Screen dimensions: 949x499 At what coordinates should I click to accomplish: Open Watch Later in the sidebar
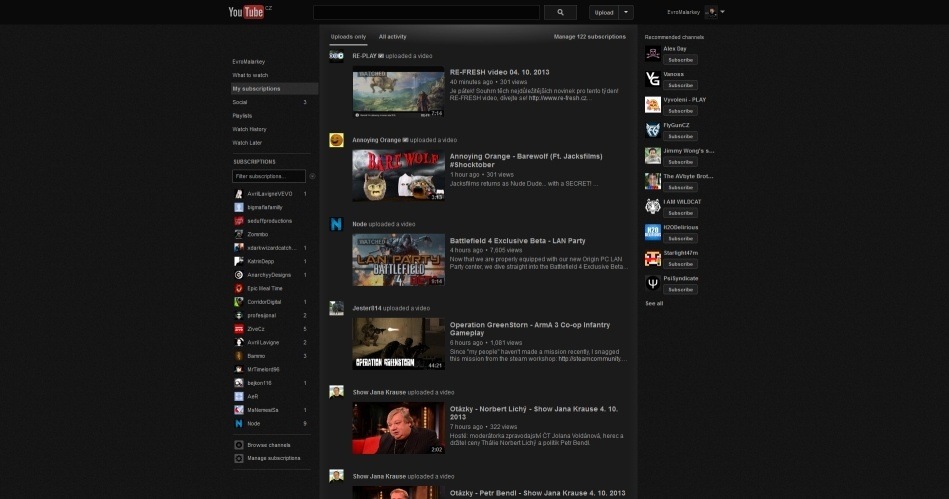tap(247, 143)
